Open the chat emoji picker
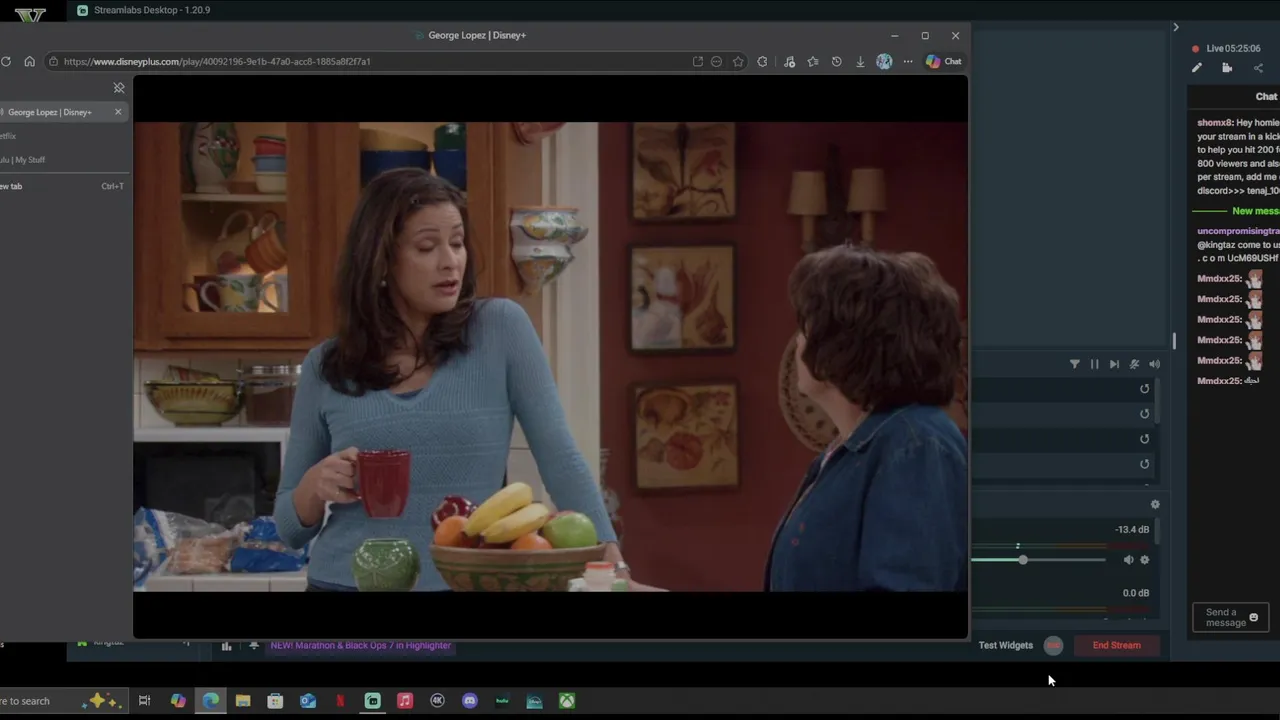The image size is (1280, 720). (1254, 618)
